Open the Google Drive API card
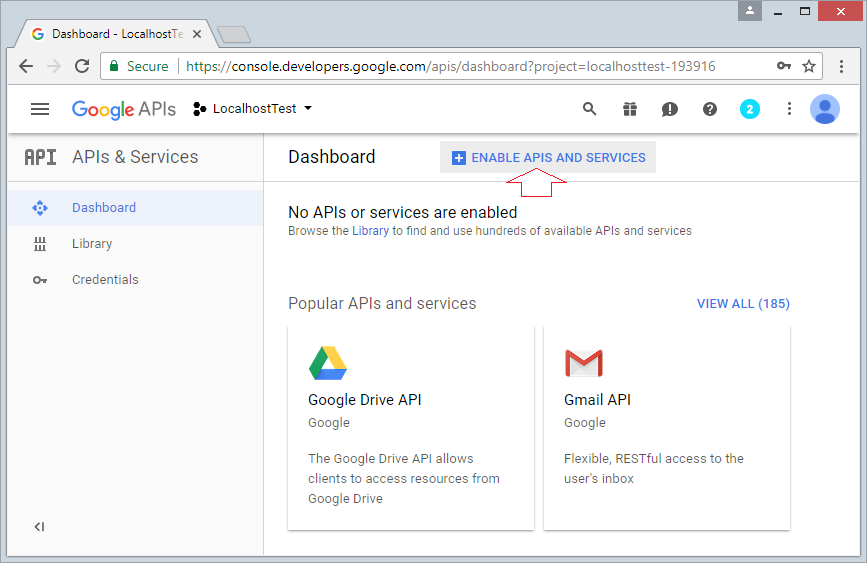The image size is (867, 563). point(411,428)
